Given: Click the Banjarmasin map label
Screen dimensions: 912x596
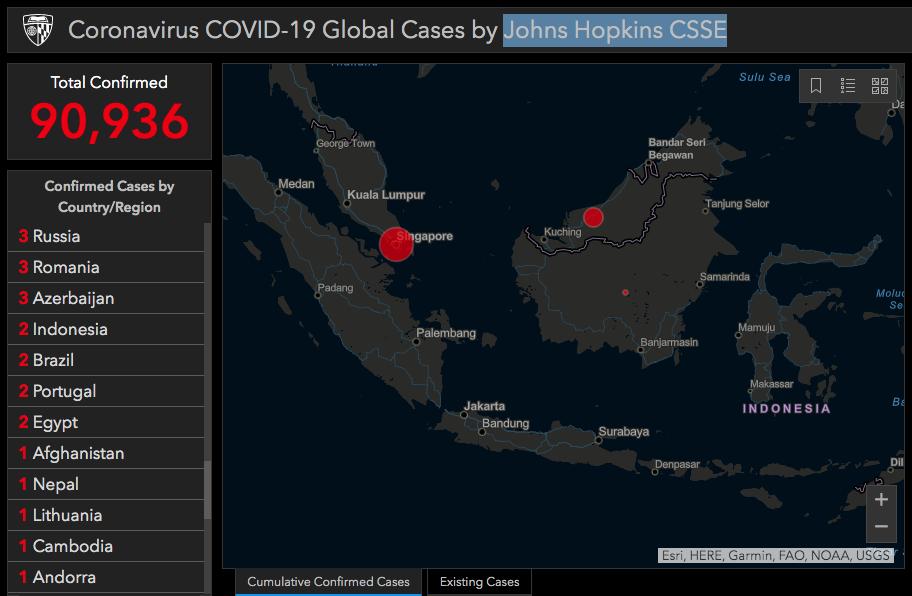Looking at the screenshot, I should [x=669, y=342].
